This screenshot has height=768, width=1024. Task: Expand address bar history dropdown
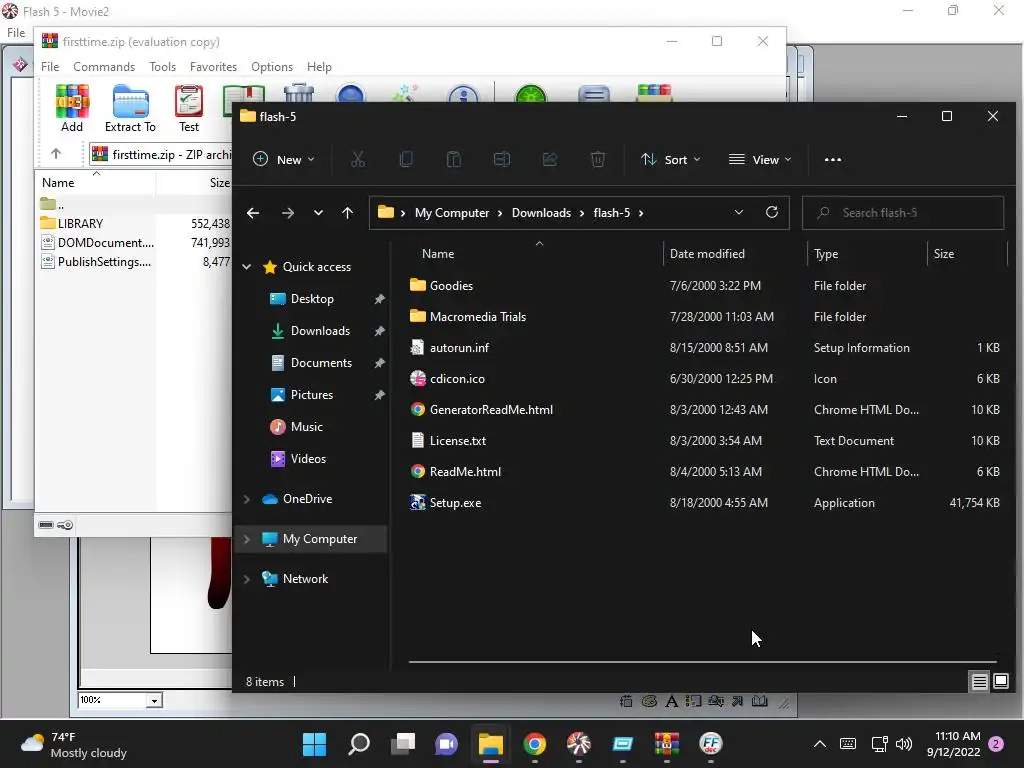(x=739, y=212)
